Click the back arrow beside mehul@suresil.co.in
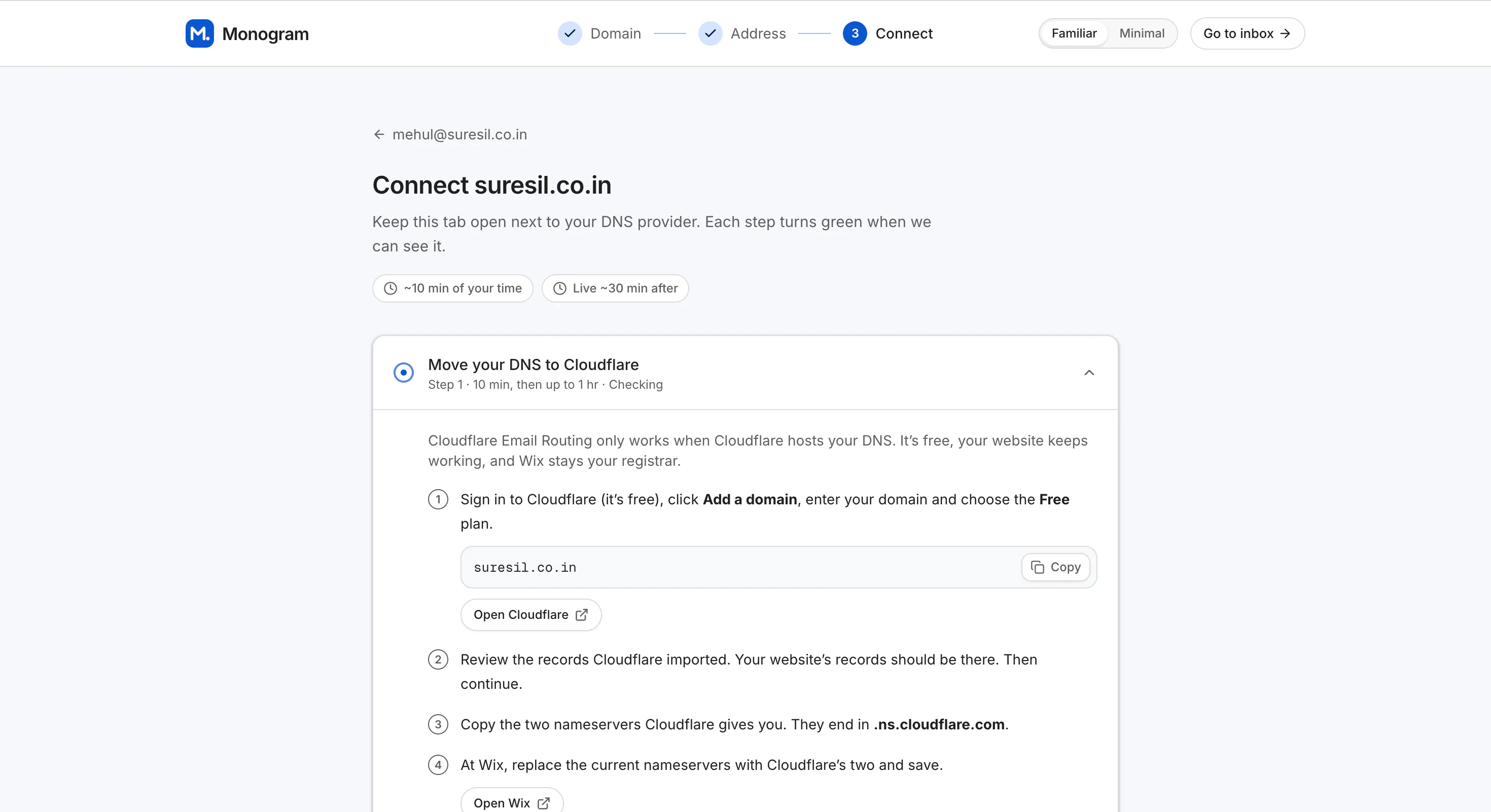The width and height of the screenshot is (1491, 812). pyautogui.click(x=379, y=135)
